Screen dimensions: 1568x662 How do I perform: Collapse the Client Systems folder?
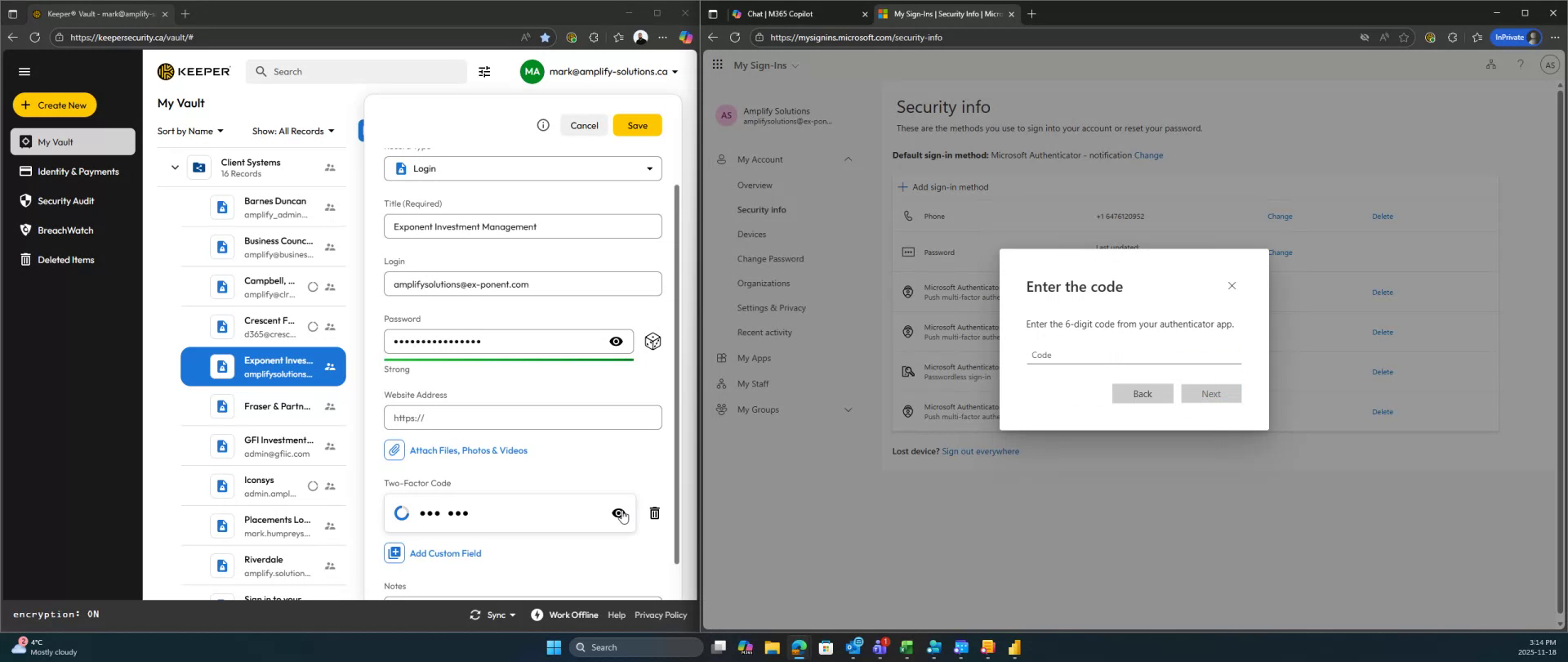(x=174, y=168)
